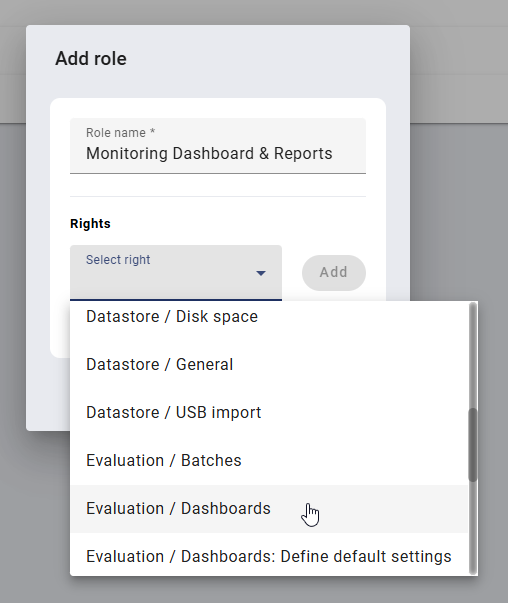Click the Rights section label
Image resolution: width=508 pixels, height=603 pixels.
[x=90, y=223]
